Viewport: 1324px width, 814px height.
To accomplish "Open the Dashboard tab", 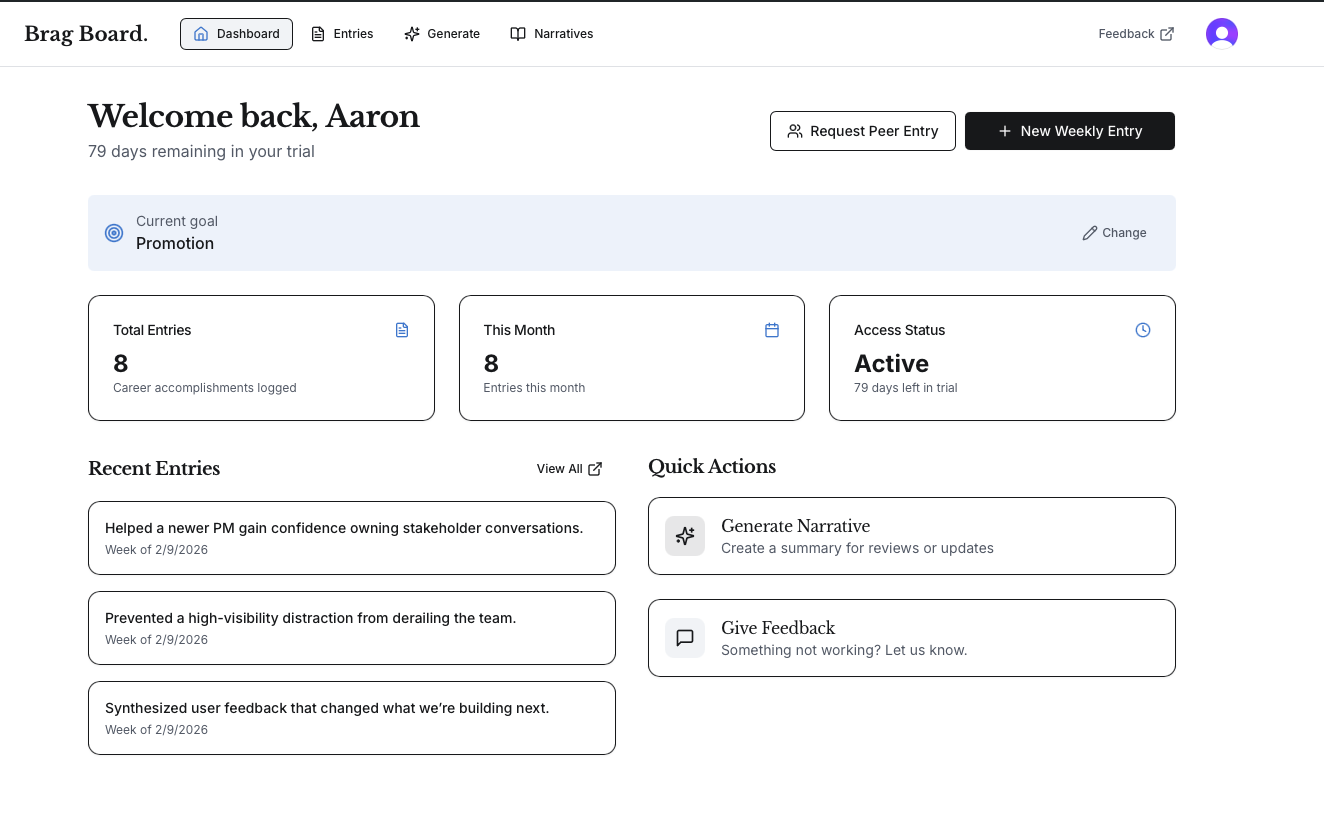I will 236,34.
